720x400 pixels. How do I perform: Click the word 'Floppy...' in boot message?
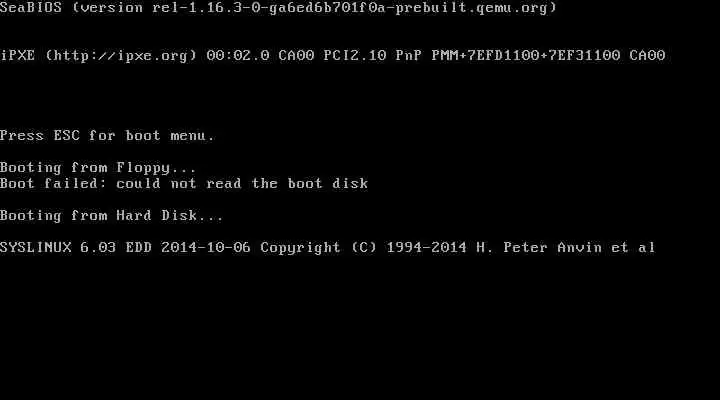click(x=156, y=168)
